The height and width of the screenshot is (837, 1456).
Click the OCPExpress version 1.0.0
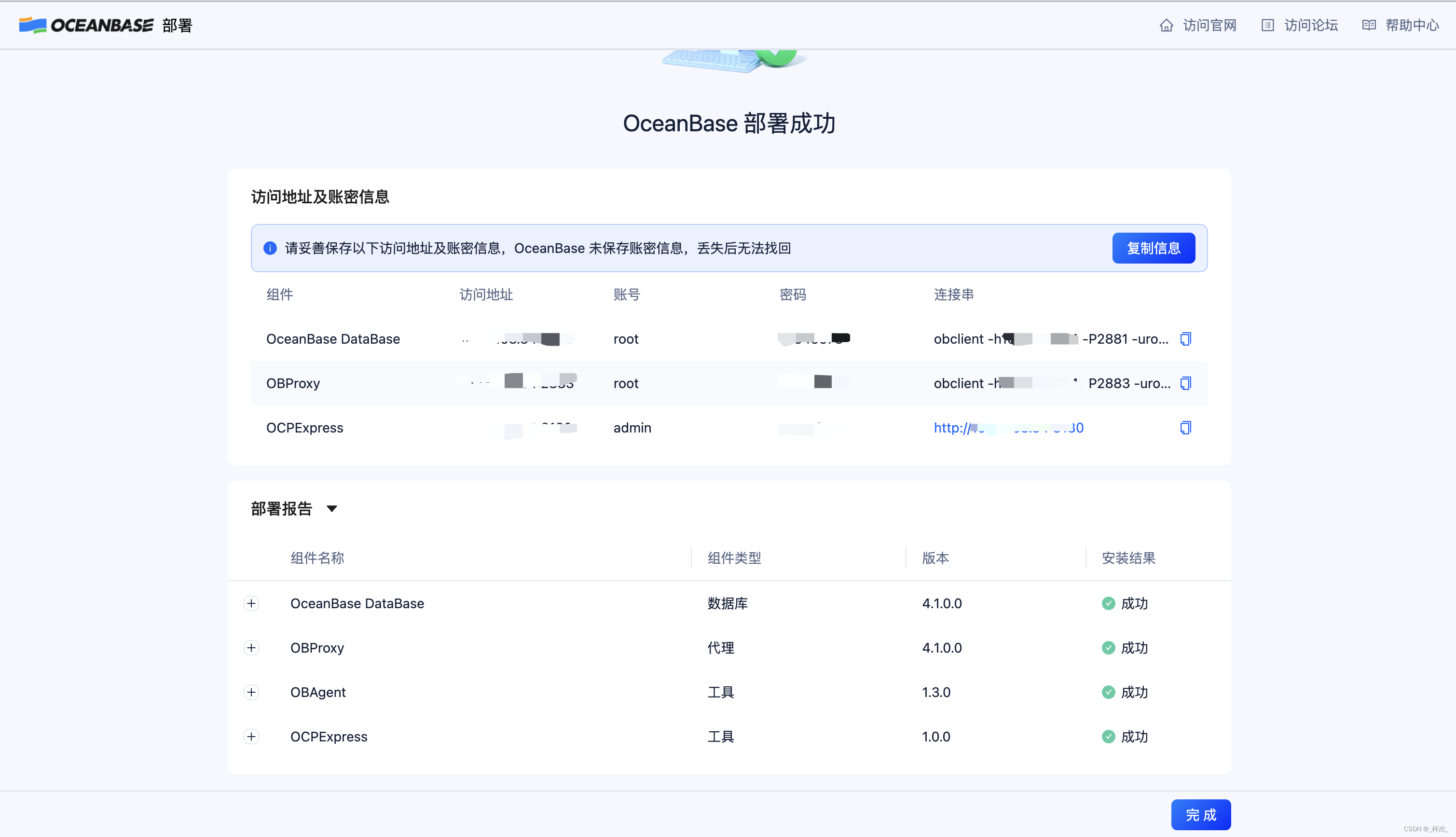tap(936, 737)
